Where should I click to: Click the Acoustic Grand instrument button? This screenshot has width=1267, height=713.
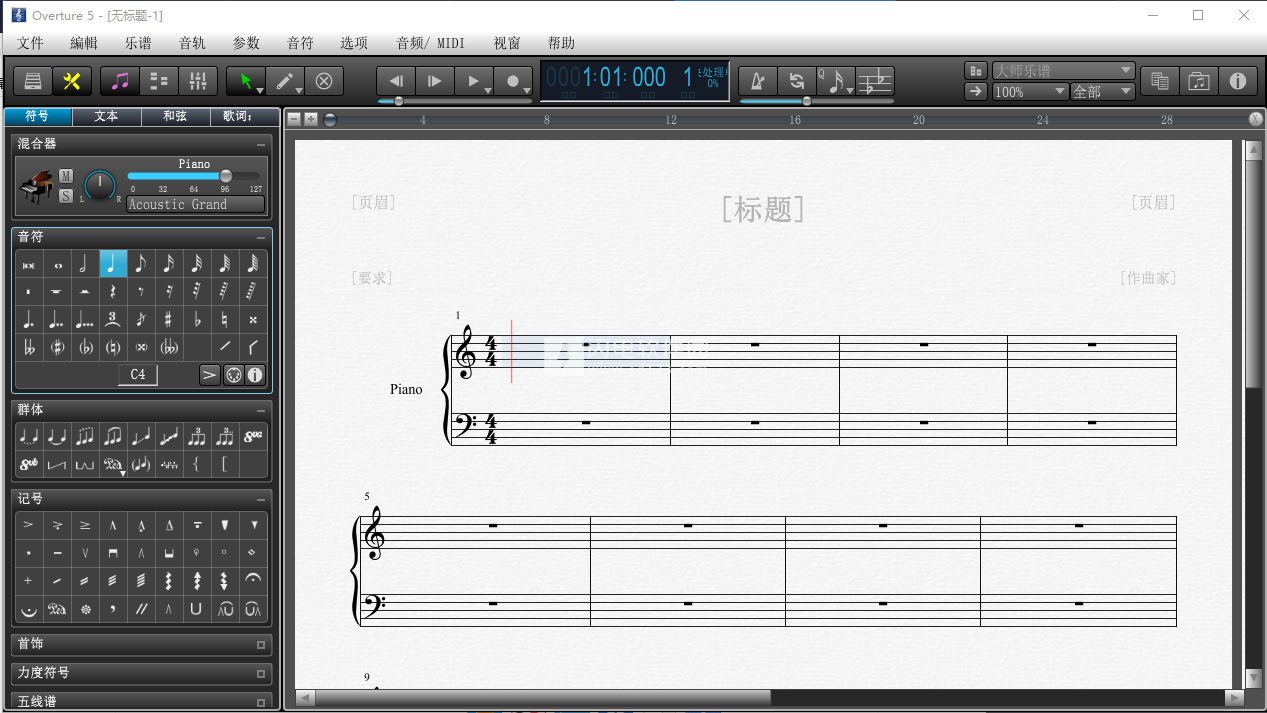[x=195, y=204]
